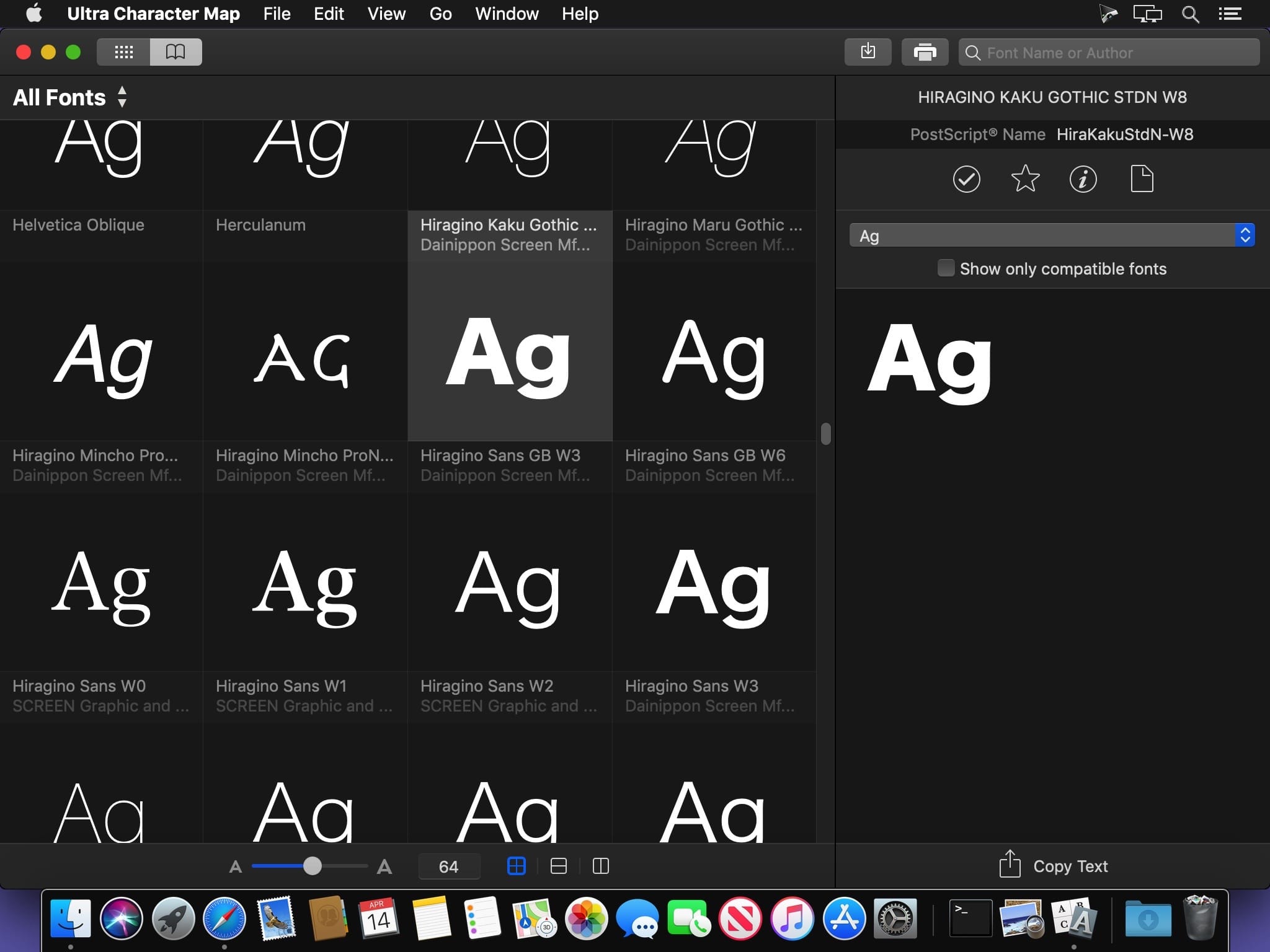
Task: Select the four-tile grid layout icon
Action: 517,866
